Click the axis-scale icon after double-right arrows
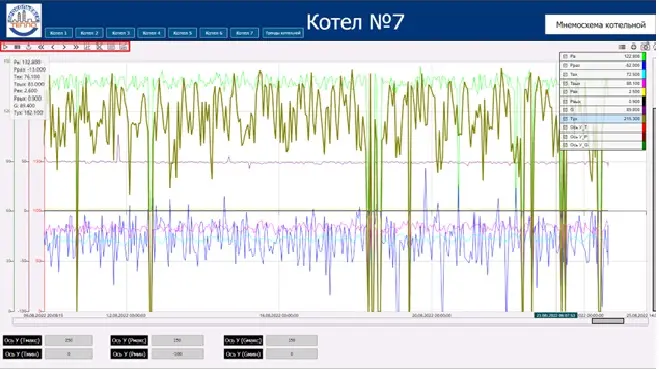Viewport: 660px width, 371px height. [x=88, y=47]
